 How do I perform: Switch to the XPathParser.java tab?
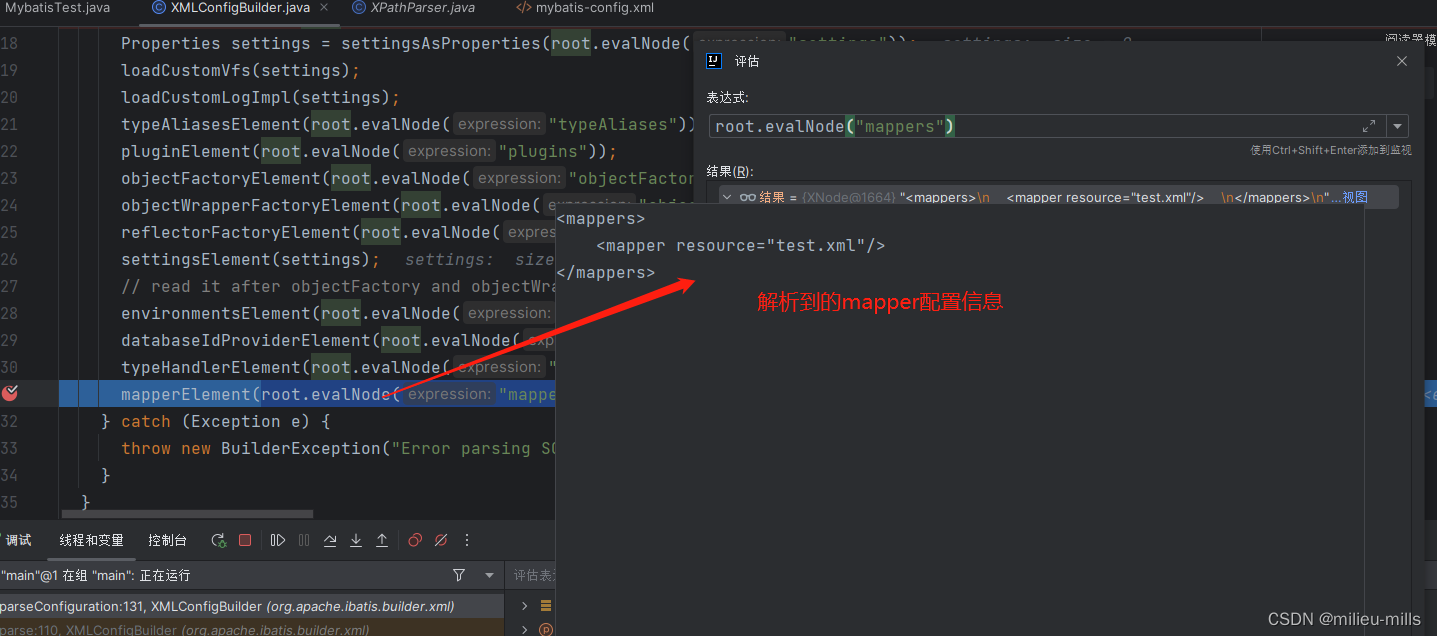click(422, 8)
